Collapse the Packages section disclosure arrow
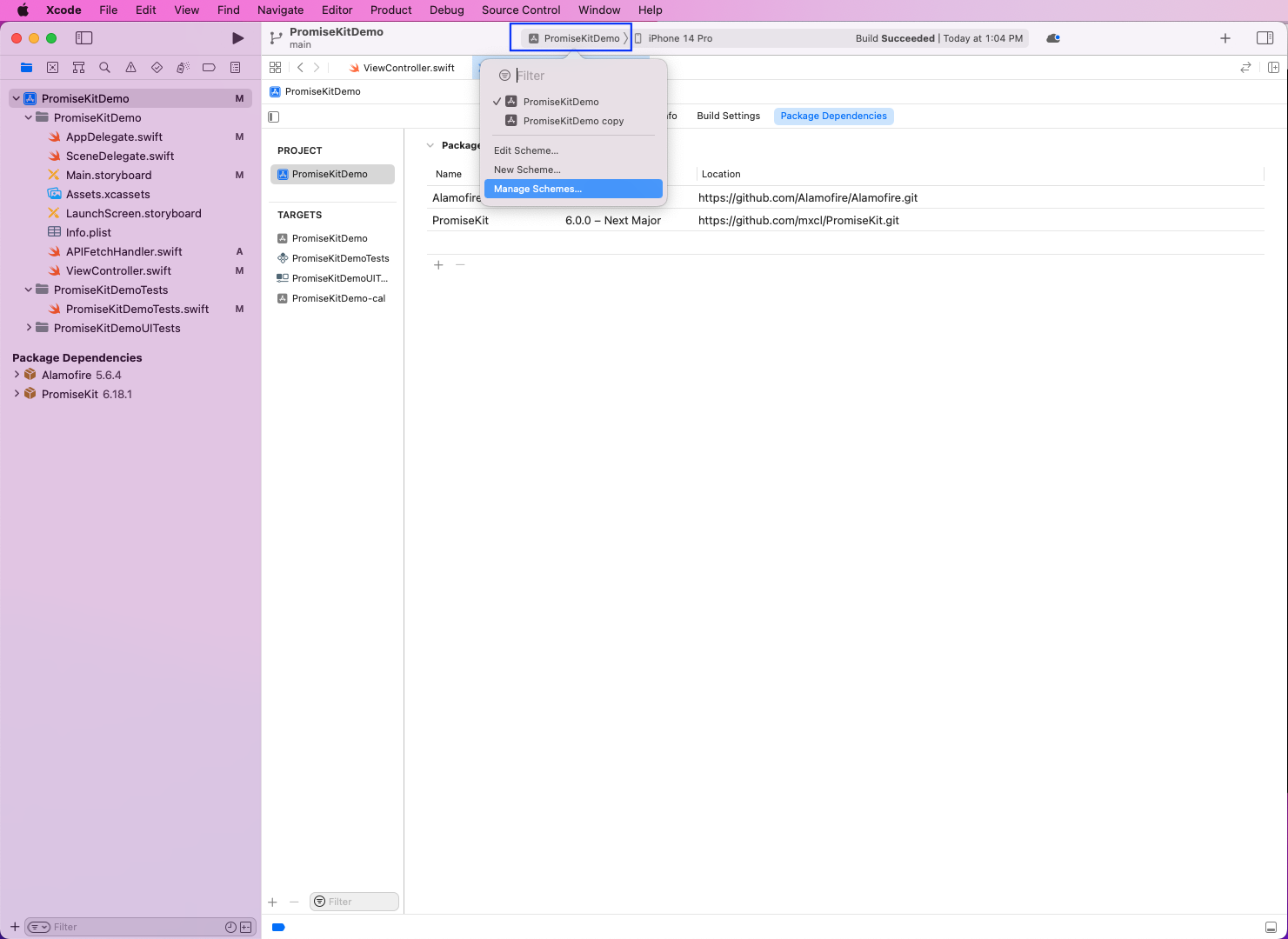 (x=430, y=145)
